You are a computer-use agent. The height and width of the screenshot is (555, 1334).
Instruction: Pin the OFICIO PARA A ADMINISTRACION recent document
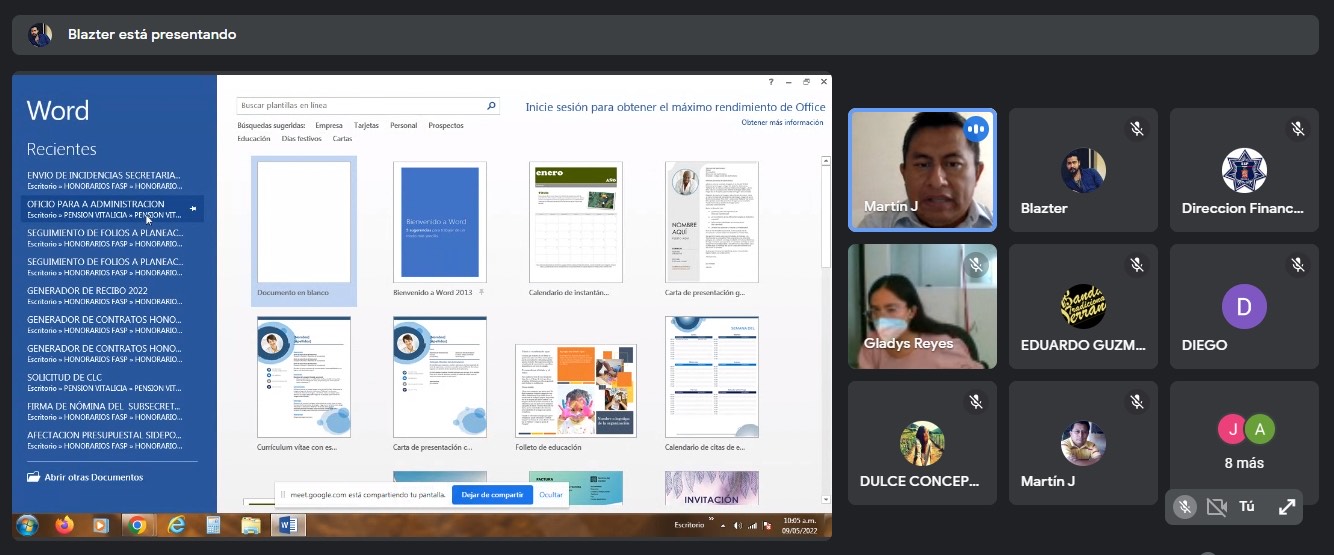click(x=194, y=209)
